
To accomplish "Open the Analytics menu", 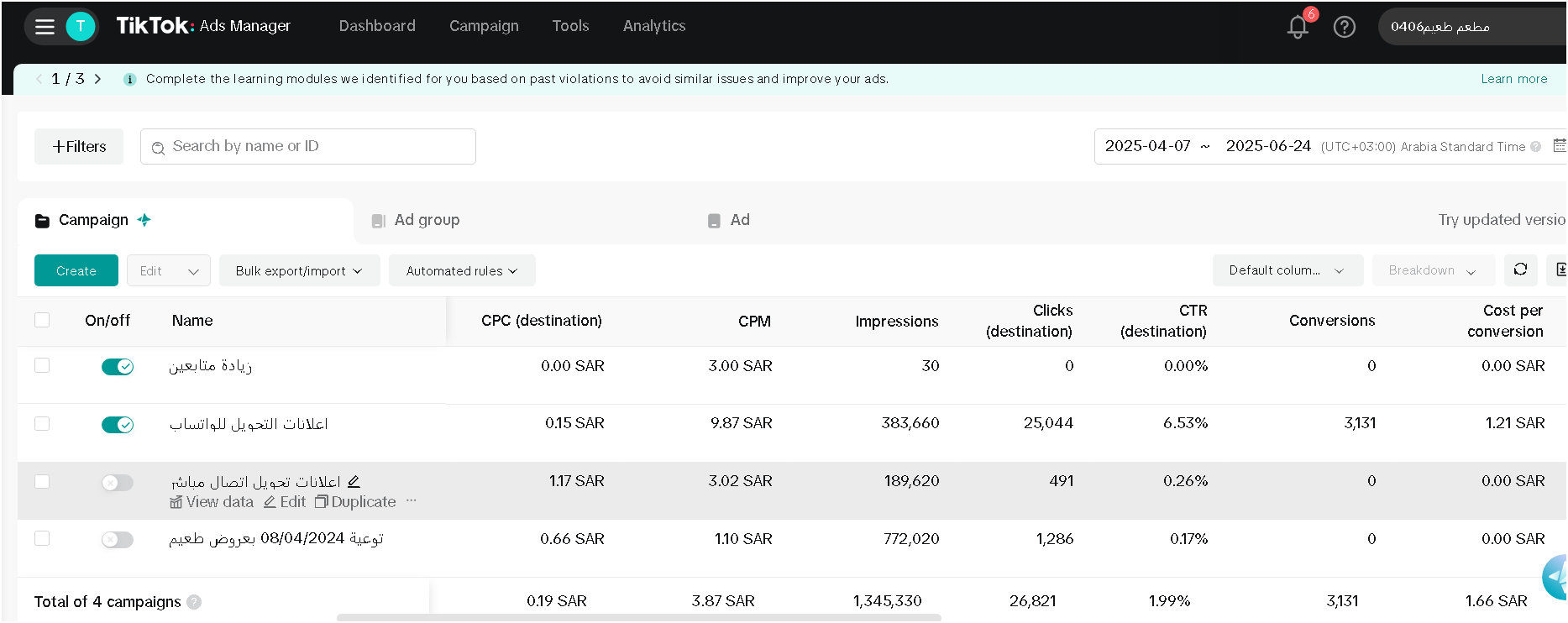I will pos(654,26).
